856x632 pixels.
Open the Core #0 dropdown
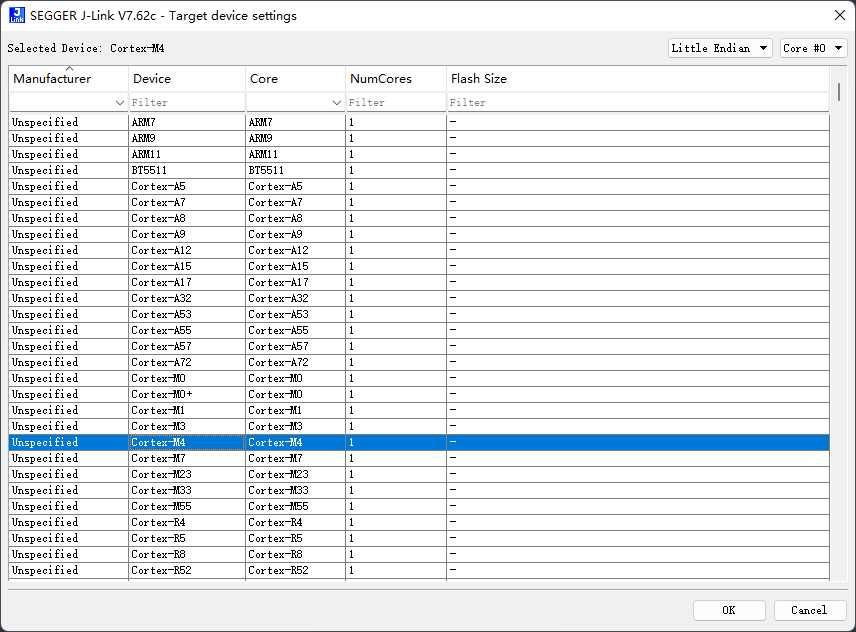pos(813,48)
